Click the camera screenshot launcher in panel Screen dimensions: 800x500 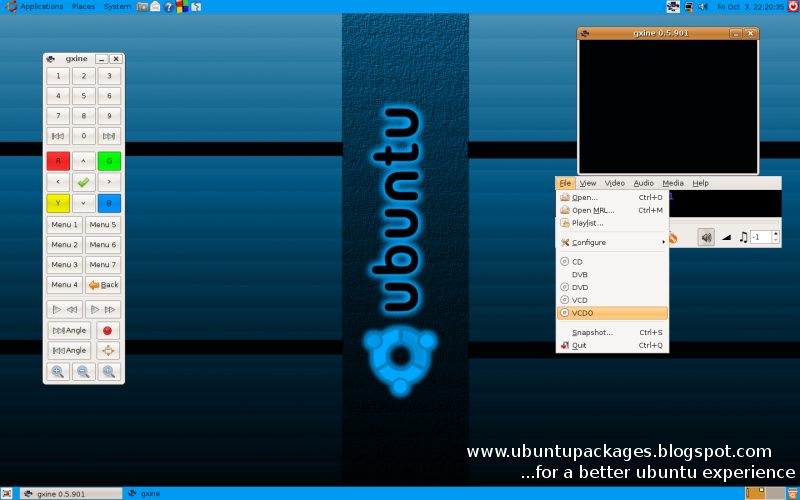click(142, 7)
